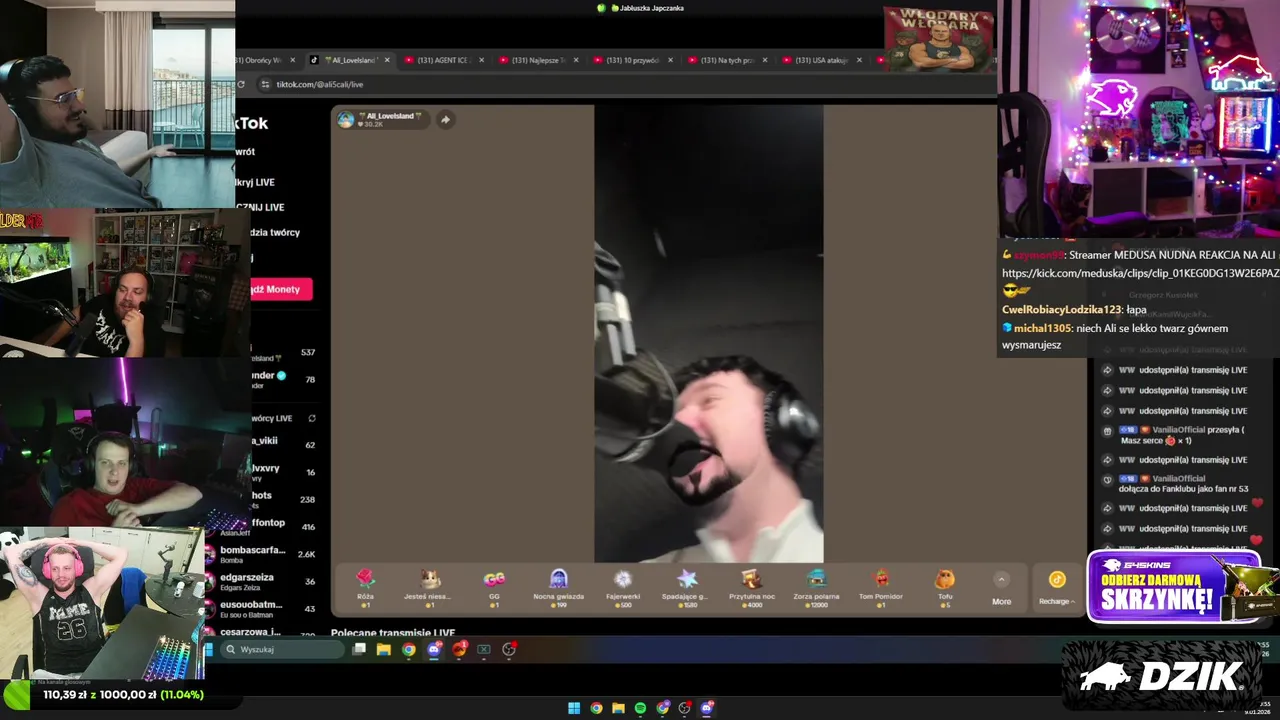Send the Fajerwerki gift
1280x720 pixels.
tap(623, 587)
